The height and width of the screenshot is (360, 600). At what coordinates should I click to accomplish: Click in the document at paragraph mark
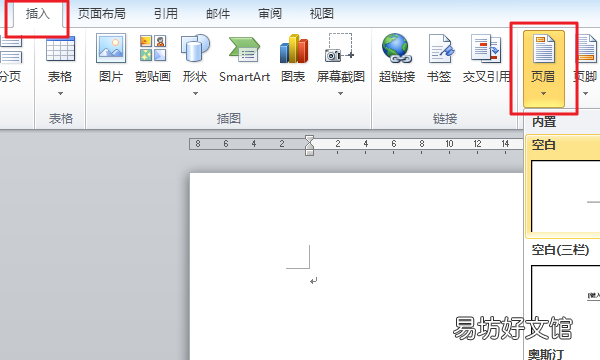314,281
